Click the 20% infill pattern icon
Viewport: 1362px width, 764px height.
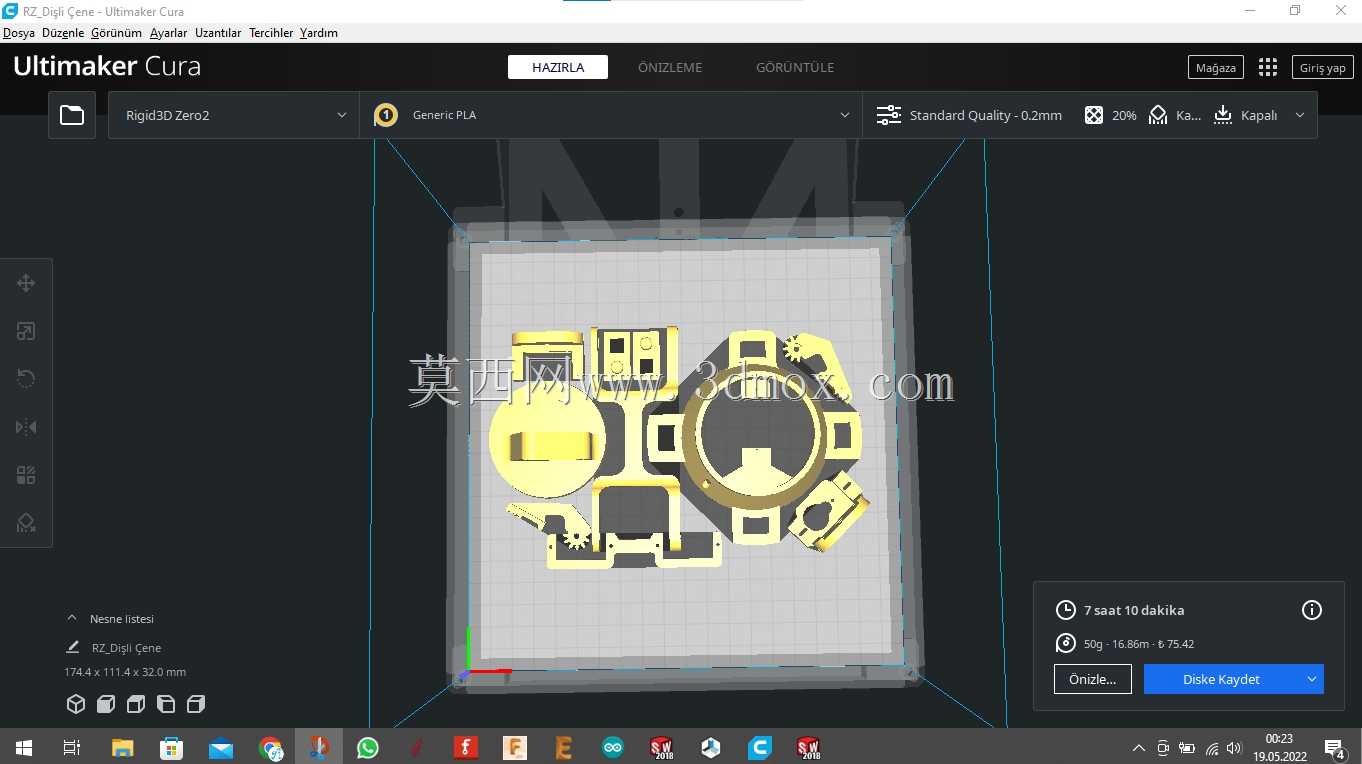point(1094,115)
